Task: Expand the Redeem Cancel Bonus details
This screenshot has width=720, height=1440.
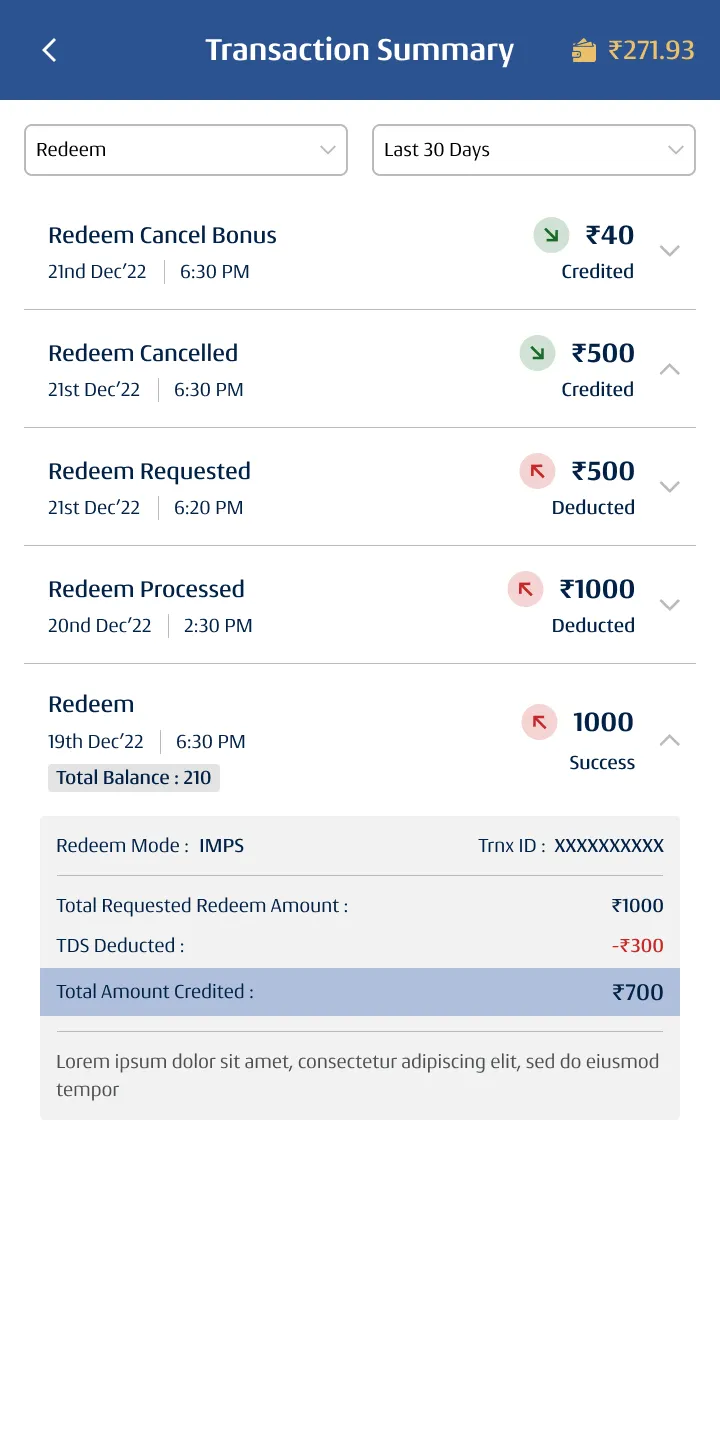Action: (x=670, y=251)
